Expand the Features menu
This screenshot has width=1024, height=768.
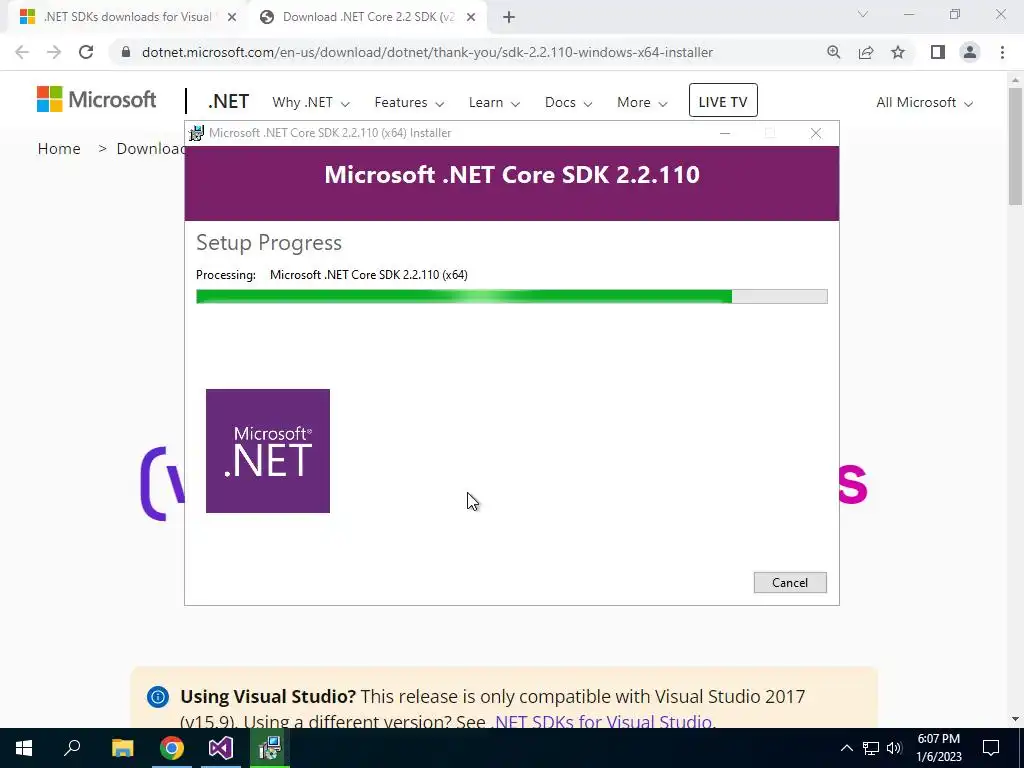tap(409, 103)
